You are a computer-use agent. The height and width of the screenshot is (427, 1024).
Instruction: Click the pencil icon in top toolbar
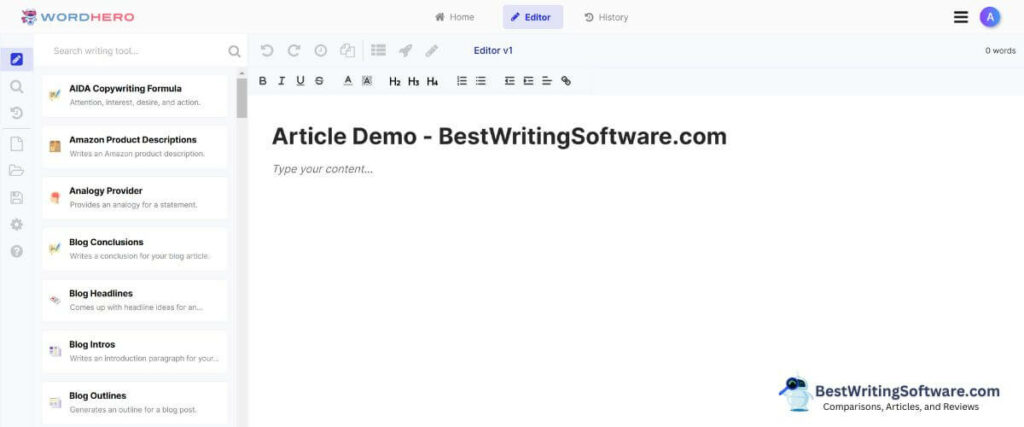[x=432, y=51]
